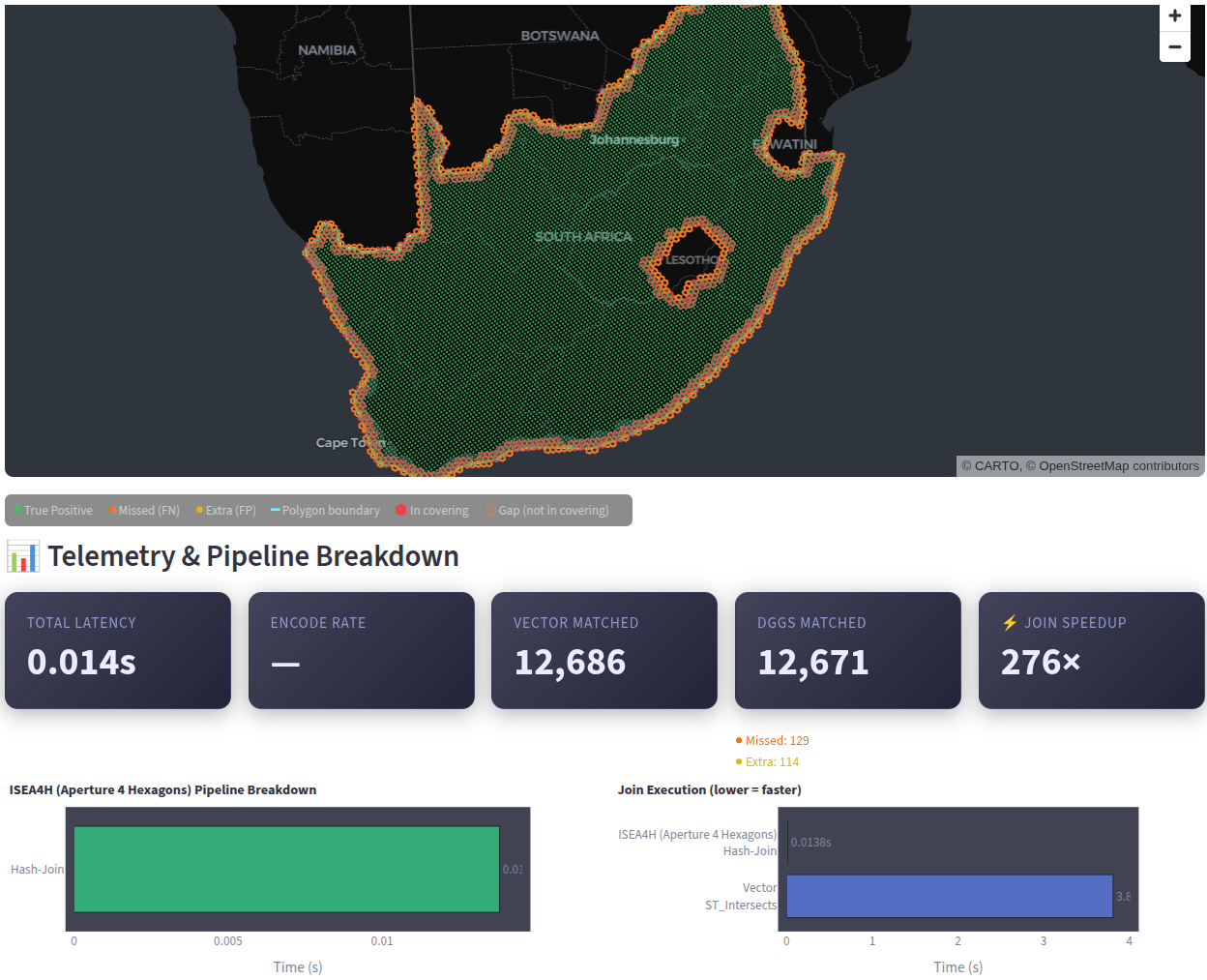Click the Vector Matched metric card
Screen dimensions: 1207x980
604,650
